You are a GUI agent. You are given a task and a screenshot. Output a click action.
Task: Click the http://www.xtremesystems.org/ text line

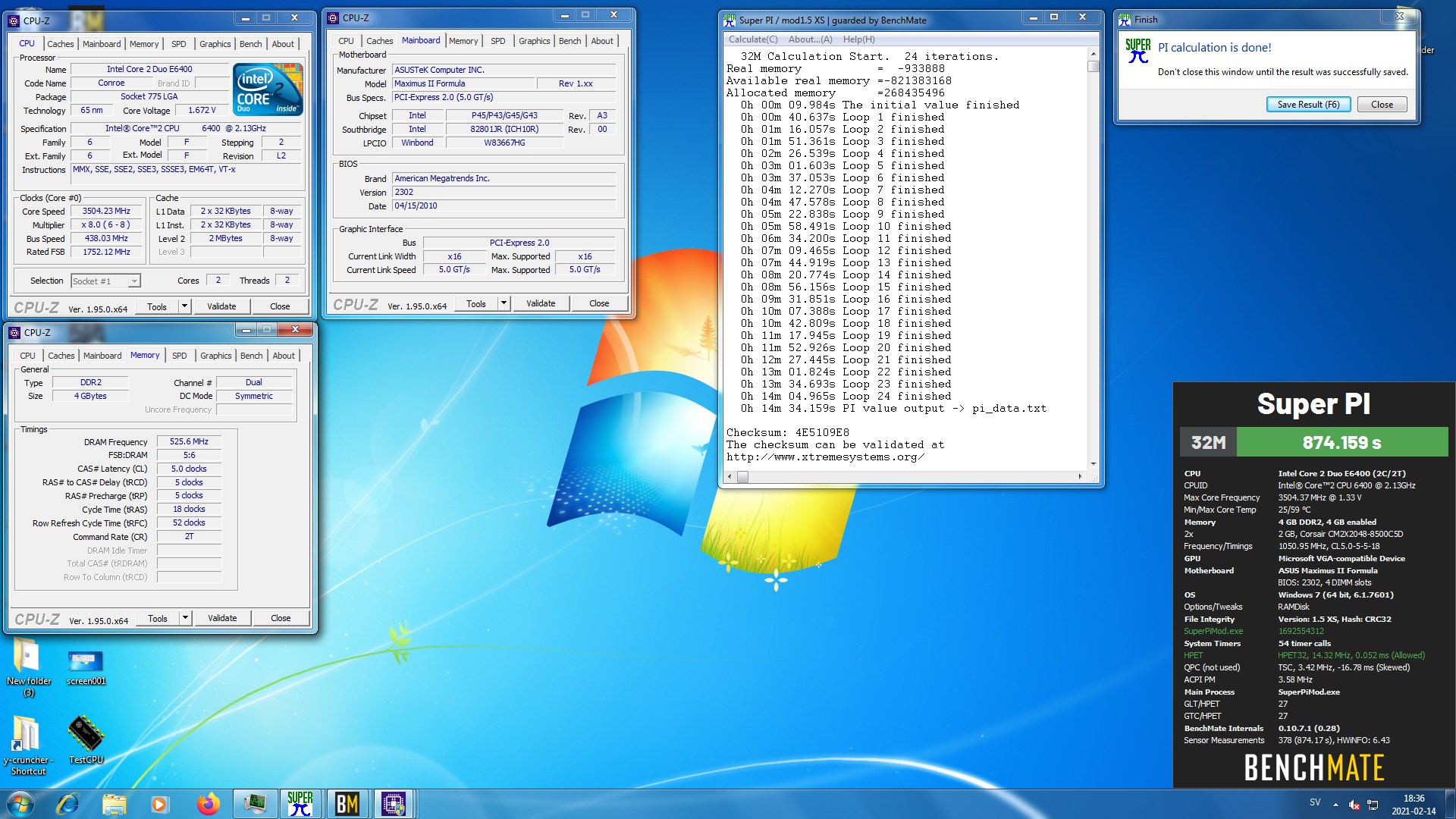[825, 457]
